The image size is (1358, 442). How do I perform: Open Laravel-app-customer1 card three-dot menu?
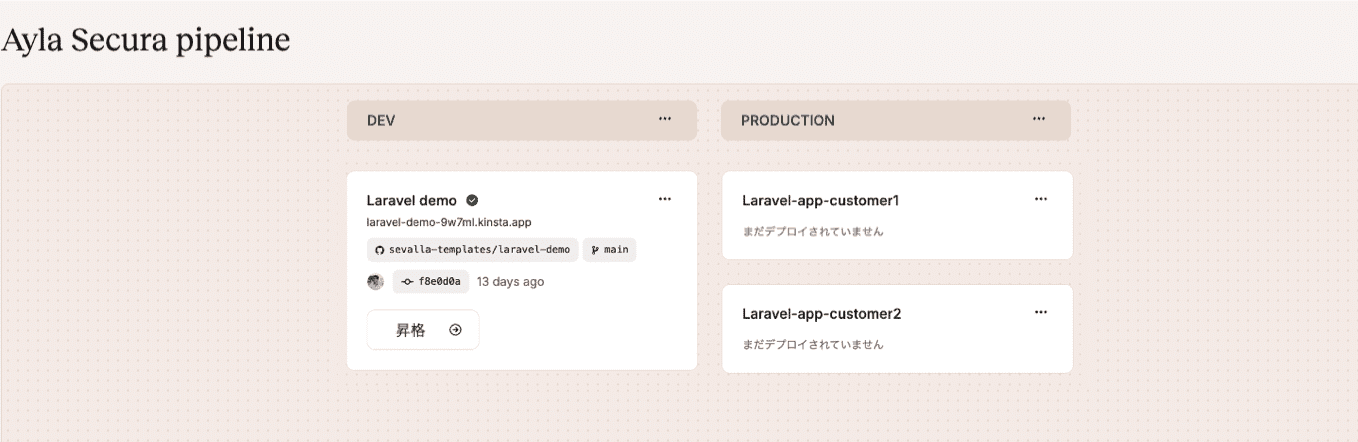(1041, 199)
